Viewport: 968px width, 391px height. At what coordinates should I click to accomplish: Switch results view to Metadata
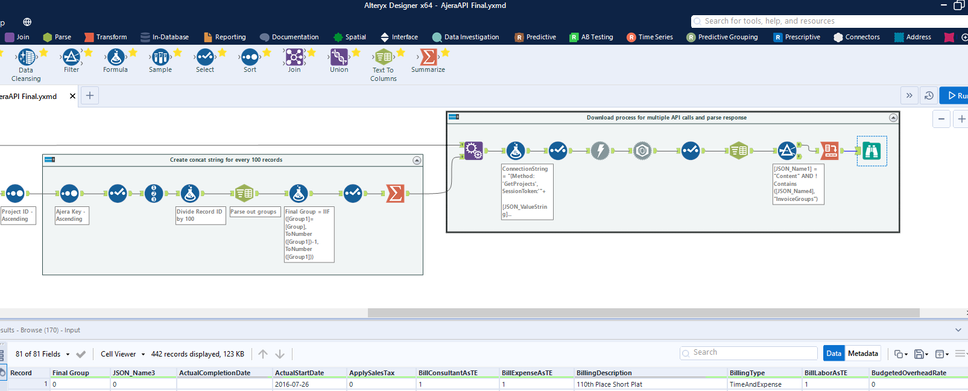pyautogui.click(x=862, y=353)
